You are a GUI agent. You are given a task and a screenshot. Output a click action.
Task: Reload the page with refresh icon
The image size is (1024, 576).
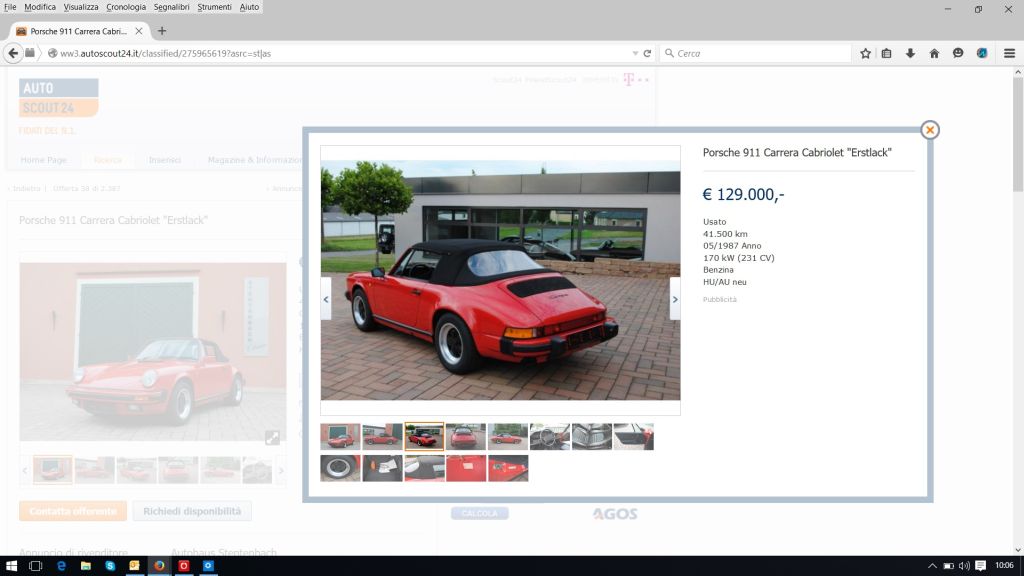pos(647,54)
